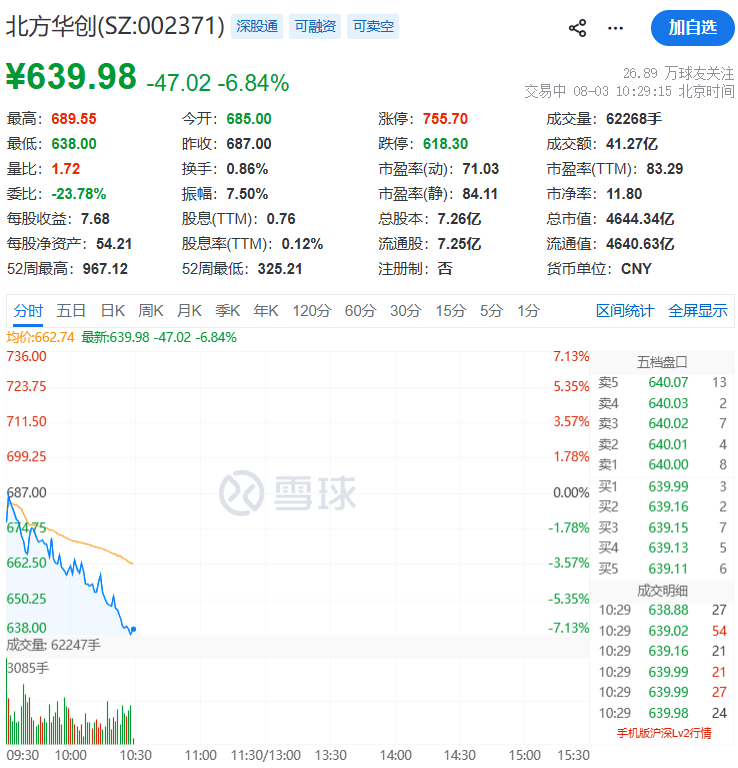738x768 pixels.
Task: Click the 五档盘口 panel header
Action: [662, 362]
